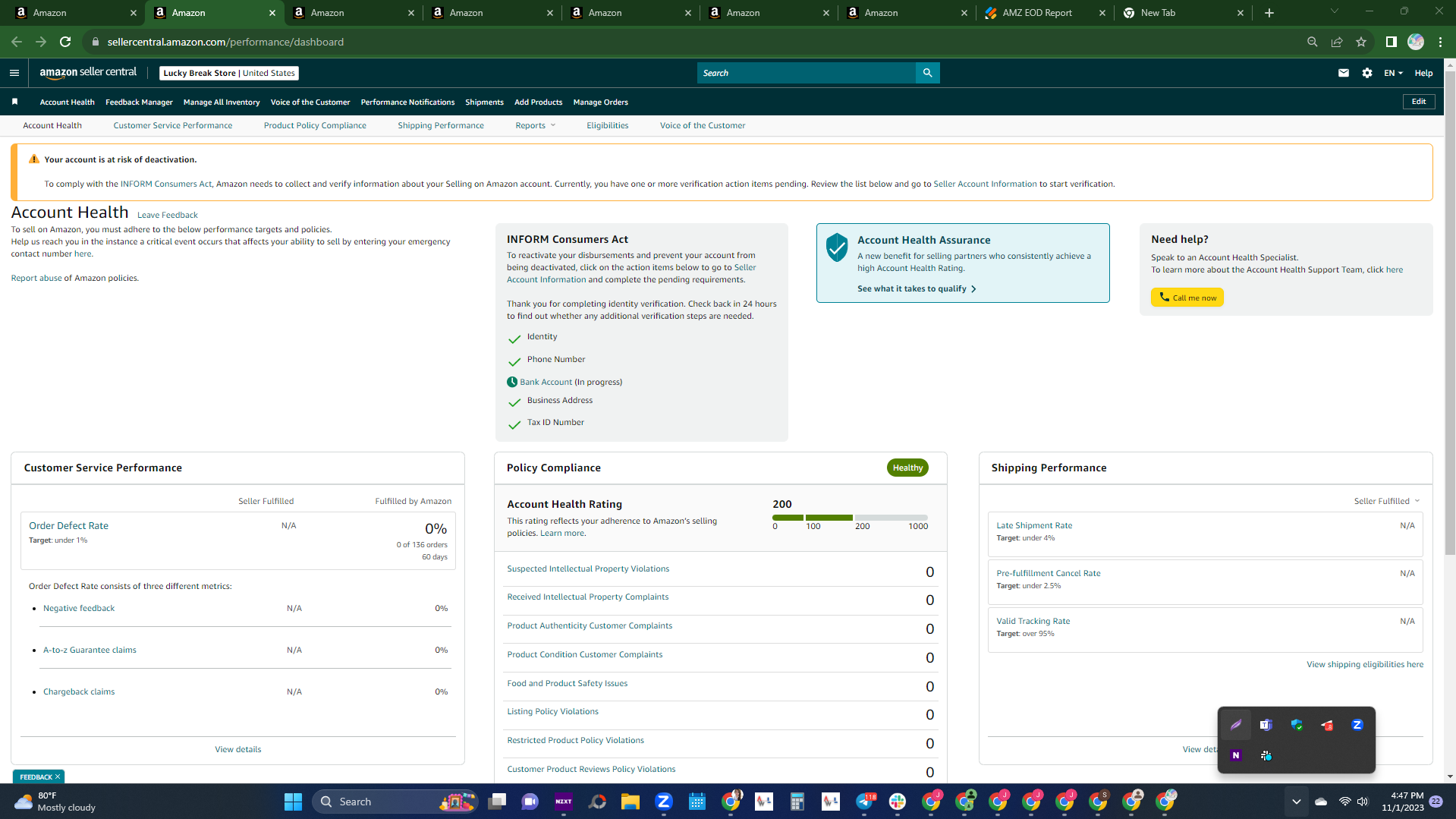The image size is (1456, 819).
Task: Open the buyer messages envelope icon
Action: (1344, 73)
